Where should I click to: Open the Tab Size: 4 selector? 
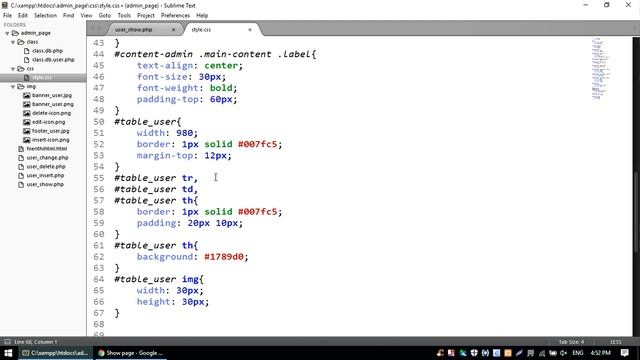click(x=571, y=342)
